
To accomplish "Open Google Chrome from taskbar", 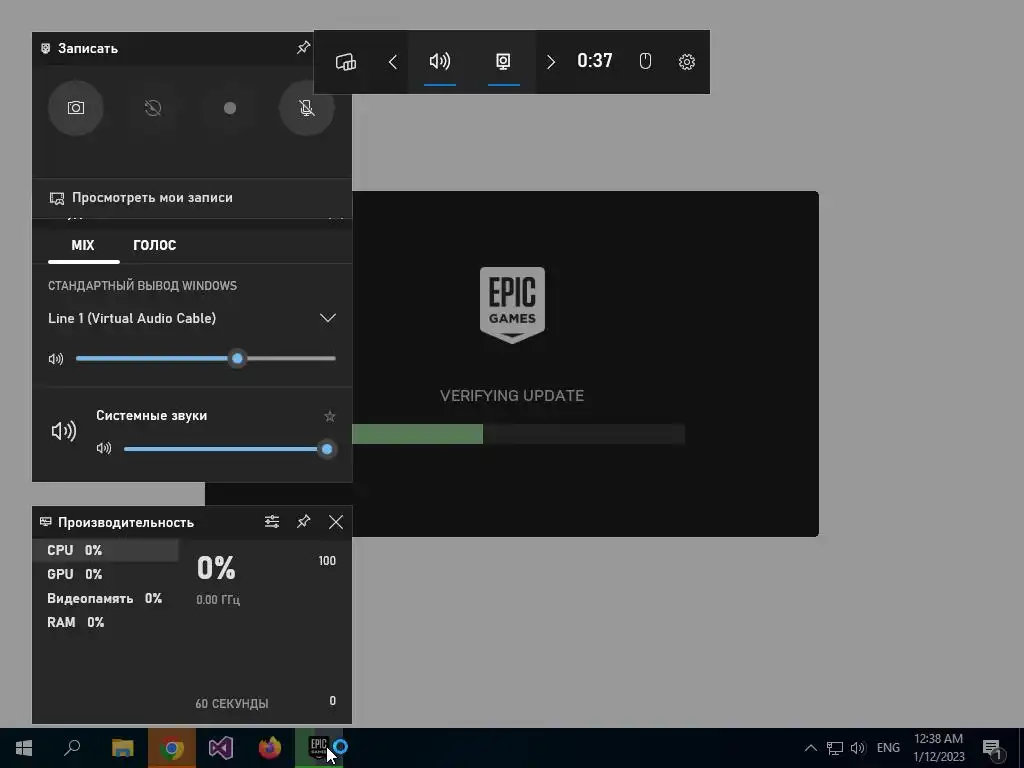I will (172, 748).
